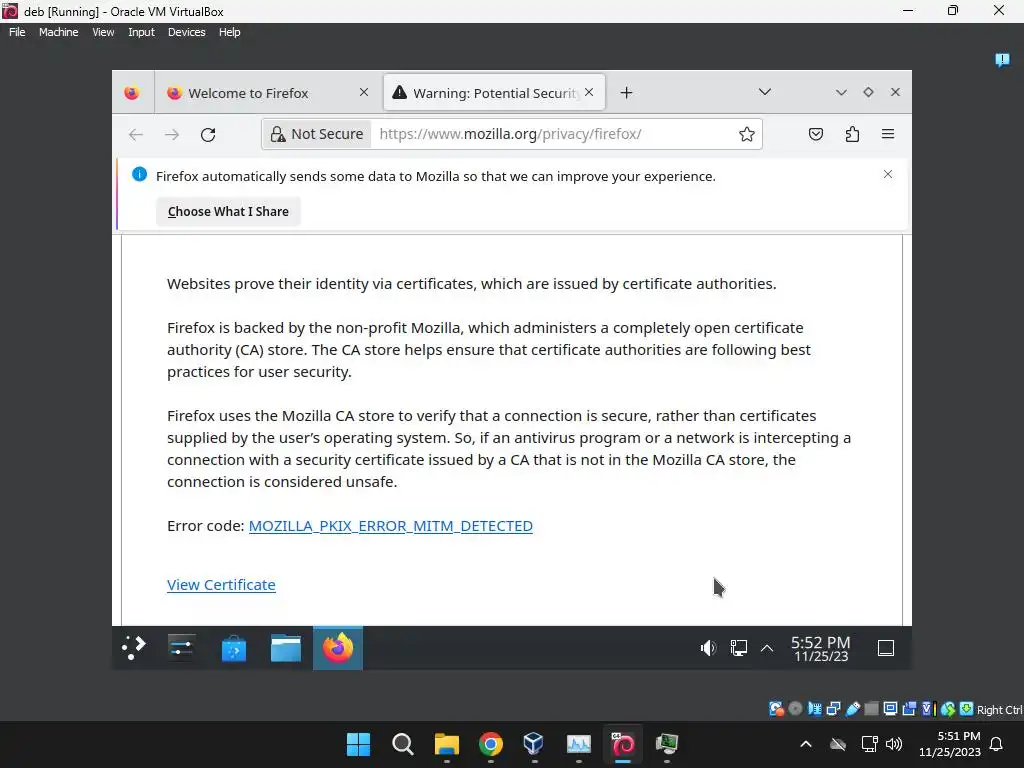1024x768 pixels.
Task: Click the Show Desktop button in guest panel
Action: 886,648
